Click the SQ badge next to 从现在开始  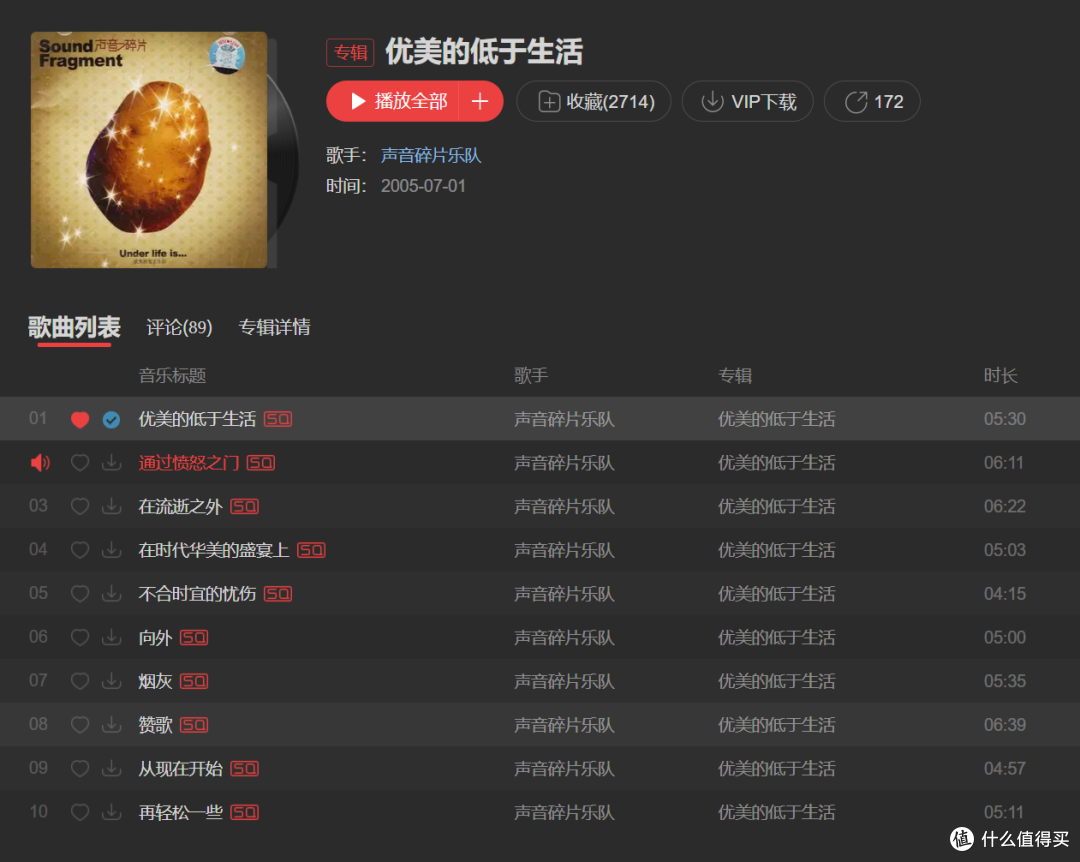[245, 768]
